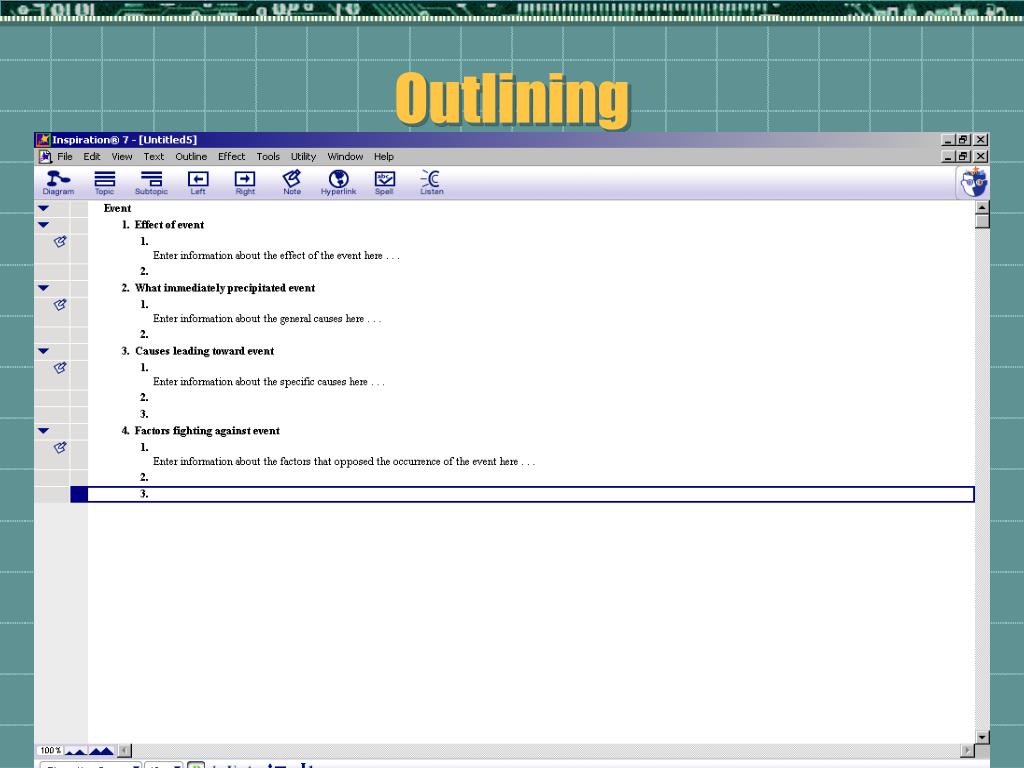Restore the inner Untitled5 document window
This screenshot has width=1024, height=768.
click(x=963, y=157)
